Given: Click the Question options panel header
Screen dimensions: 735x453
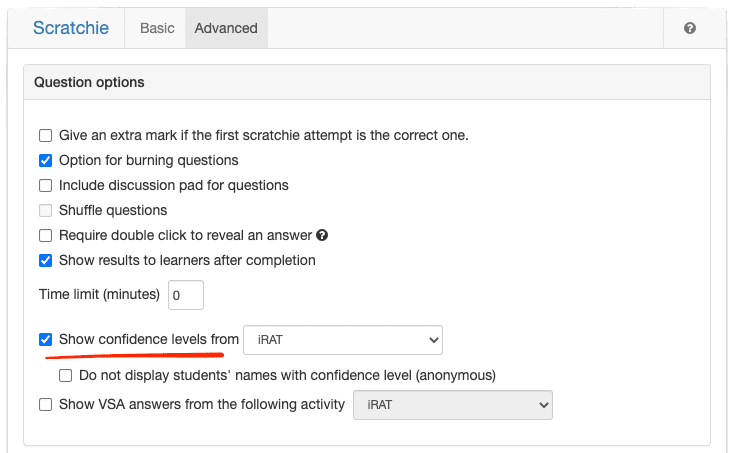Looking at the screenshot, I should point(367,82).
